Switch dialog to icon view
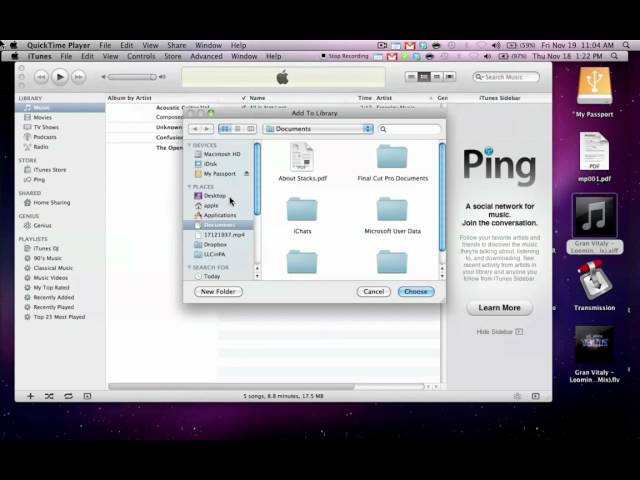This screenshot has width=640, height=480. pos(225,129)
